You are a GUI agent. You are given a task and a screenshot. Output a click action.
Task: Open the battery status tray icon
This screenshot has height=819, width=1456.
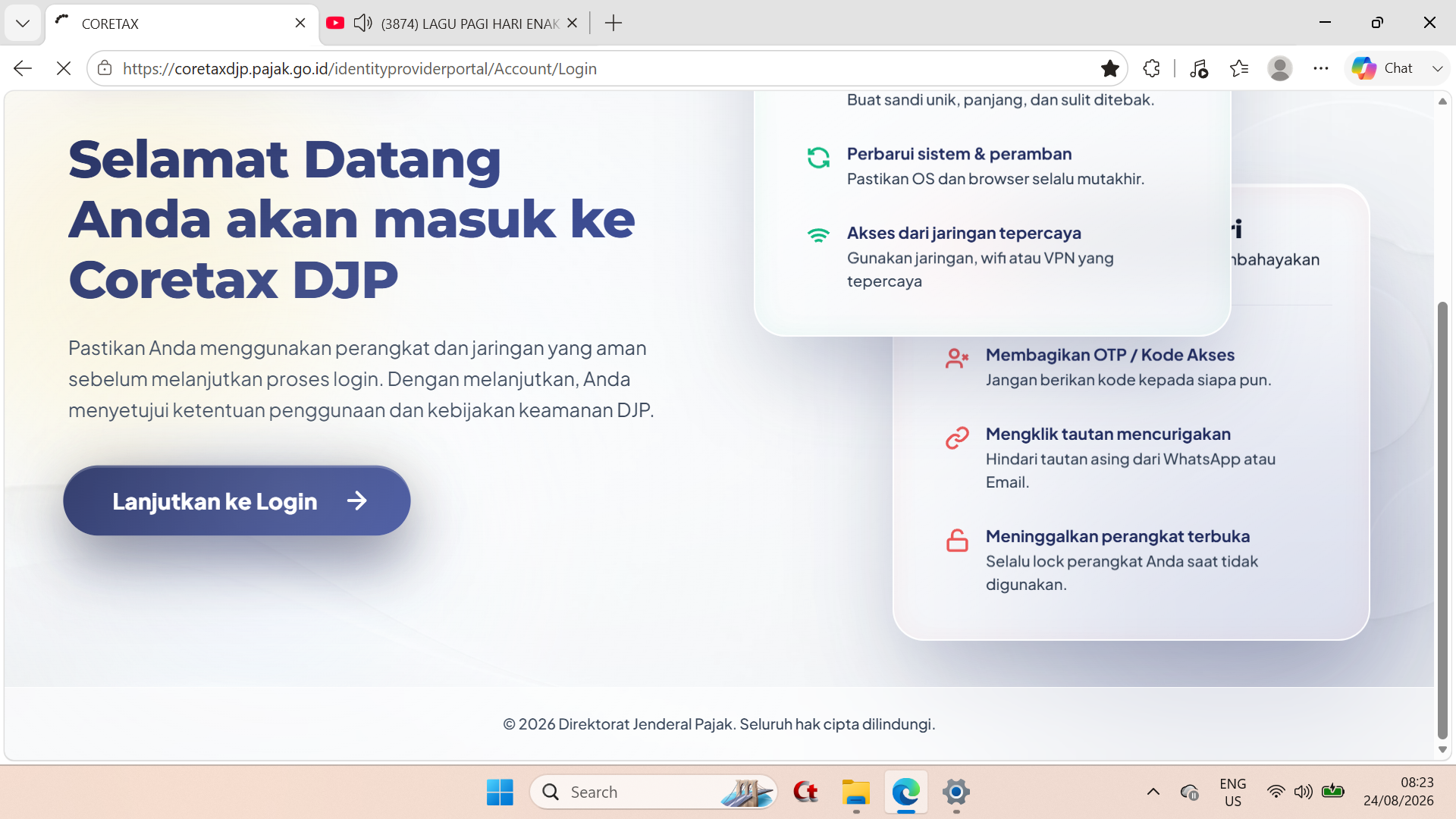coord(1332,792)
